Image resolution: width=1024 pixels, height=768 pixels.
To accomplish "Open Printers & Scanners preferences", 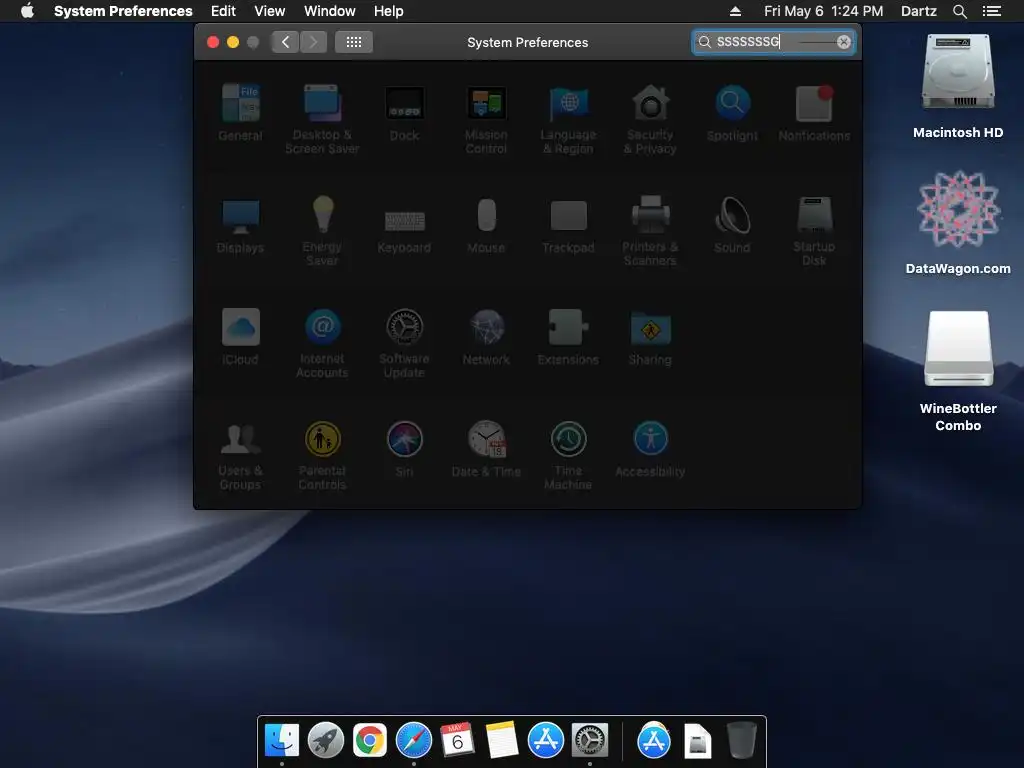I will (650, 231).
